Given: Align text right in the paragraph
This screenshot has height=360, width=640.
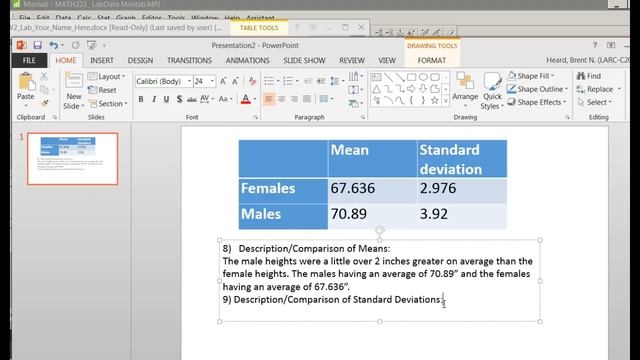Looking at the screenshot, I should (294, 99).
